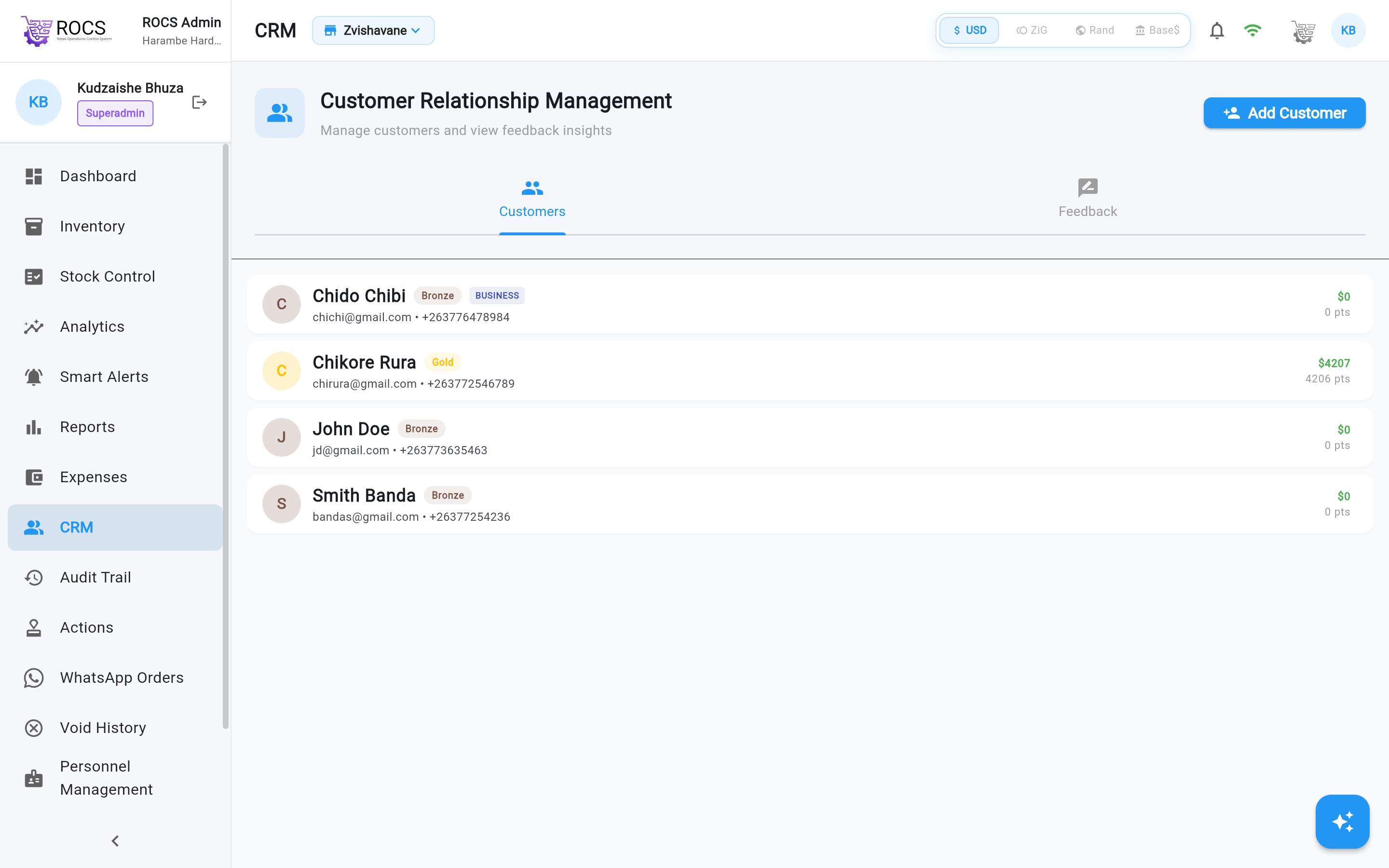1389x868 pixels.
Task: Open the AI sparkle assistant button
Action: (1342, 822)
